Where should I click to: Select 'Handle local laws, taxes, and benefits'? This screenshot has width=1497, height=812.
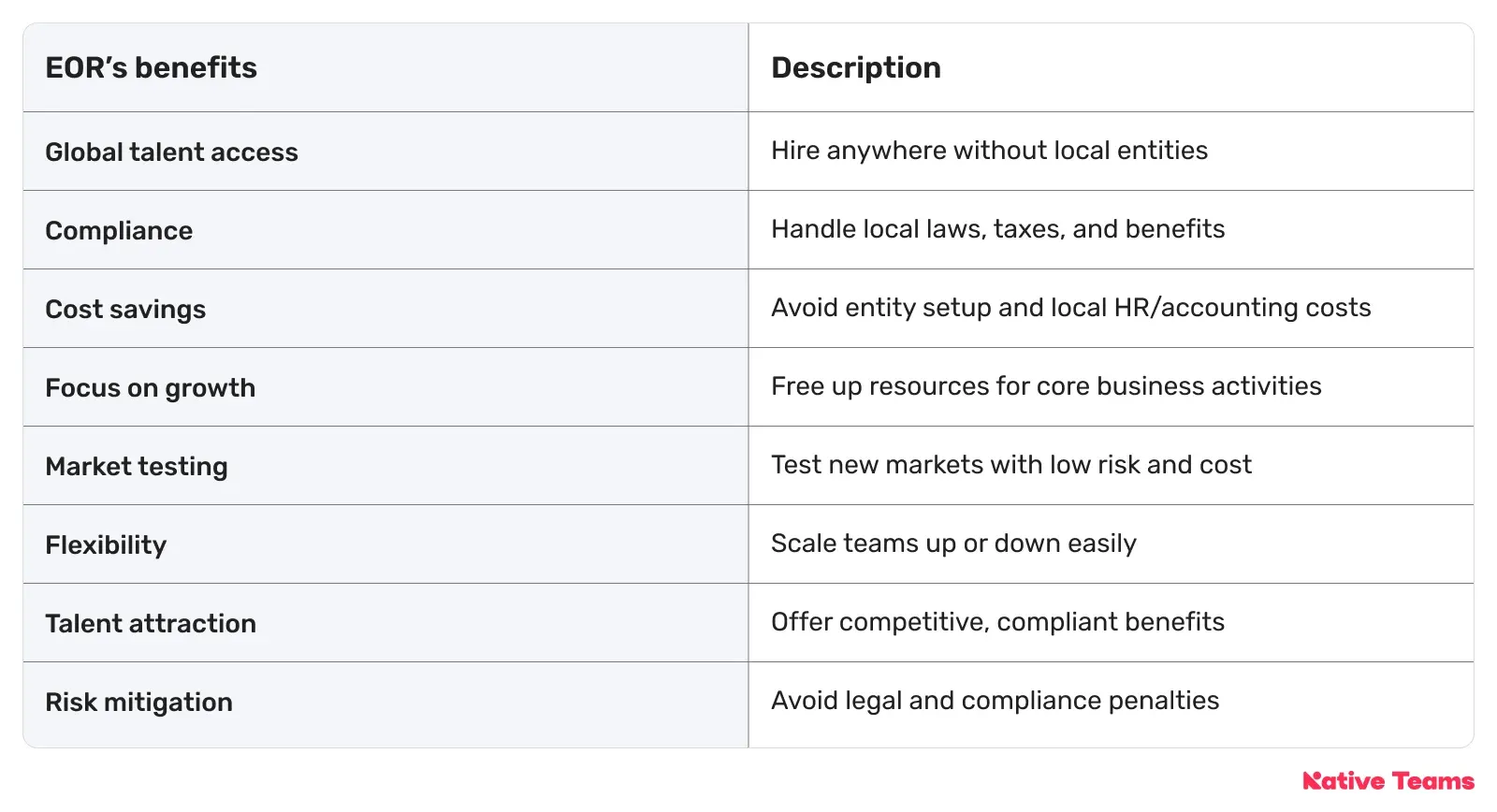997,228
